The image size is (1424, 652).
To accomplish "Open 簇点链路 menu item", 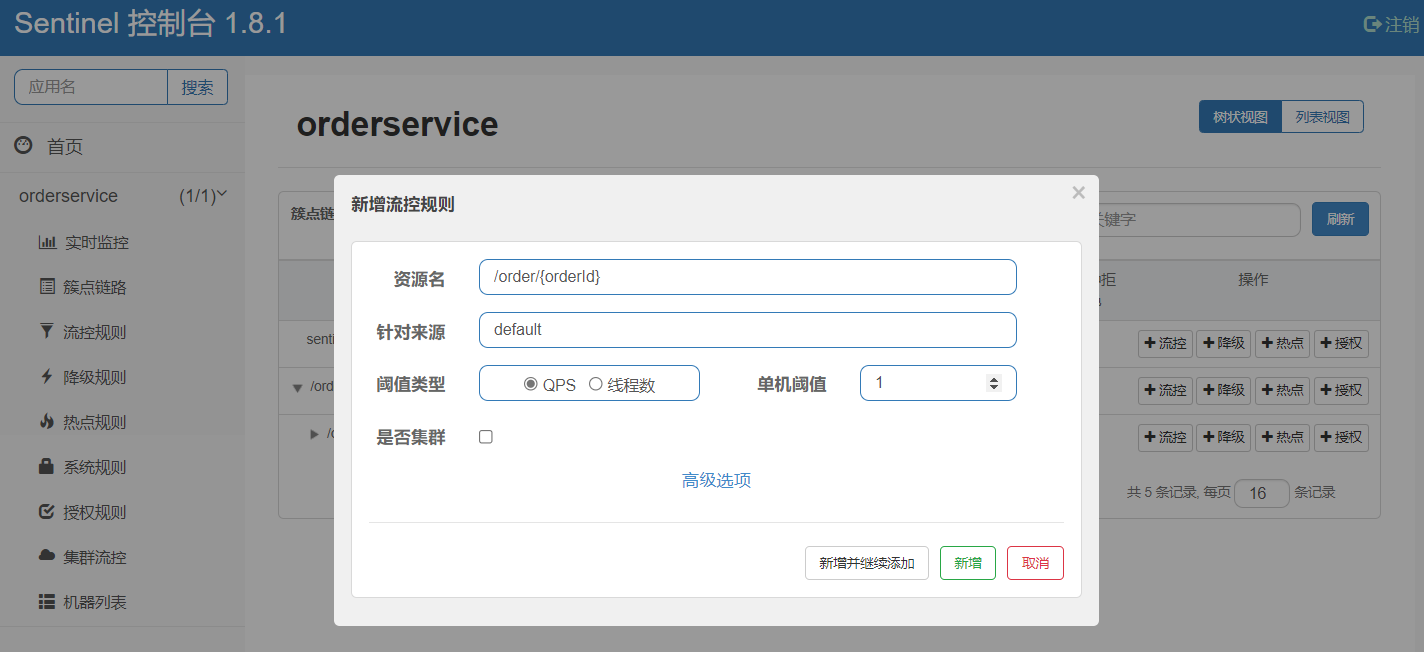I will click(x=95, y=287).
